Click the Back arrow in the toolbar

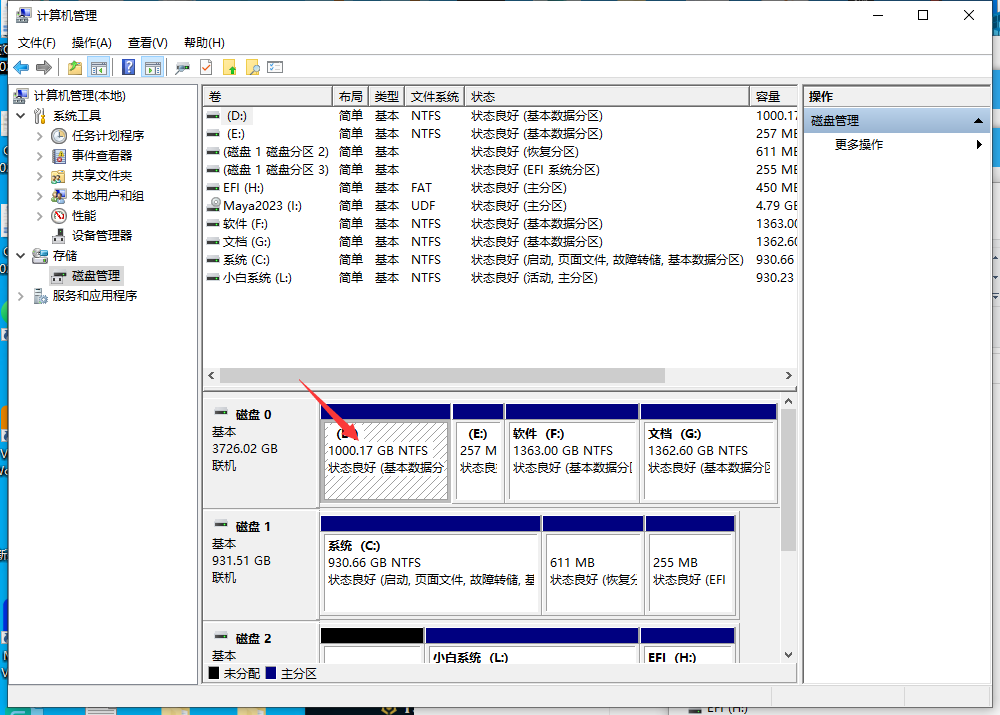point(21,67)
